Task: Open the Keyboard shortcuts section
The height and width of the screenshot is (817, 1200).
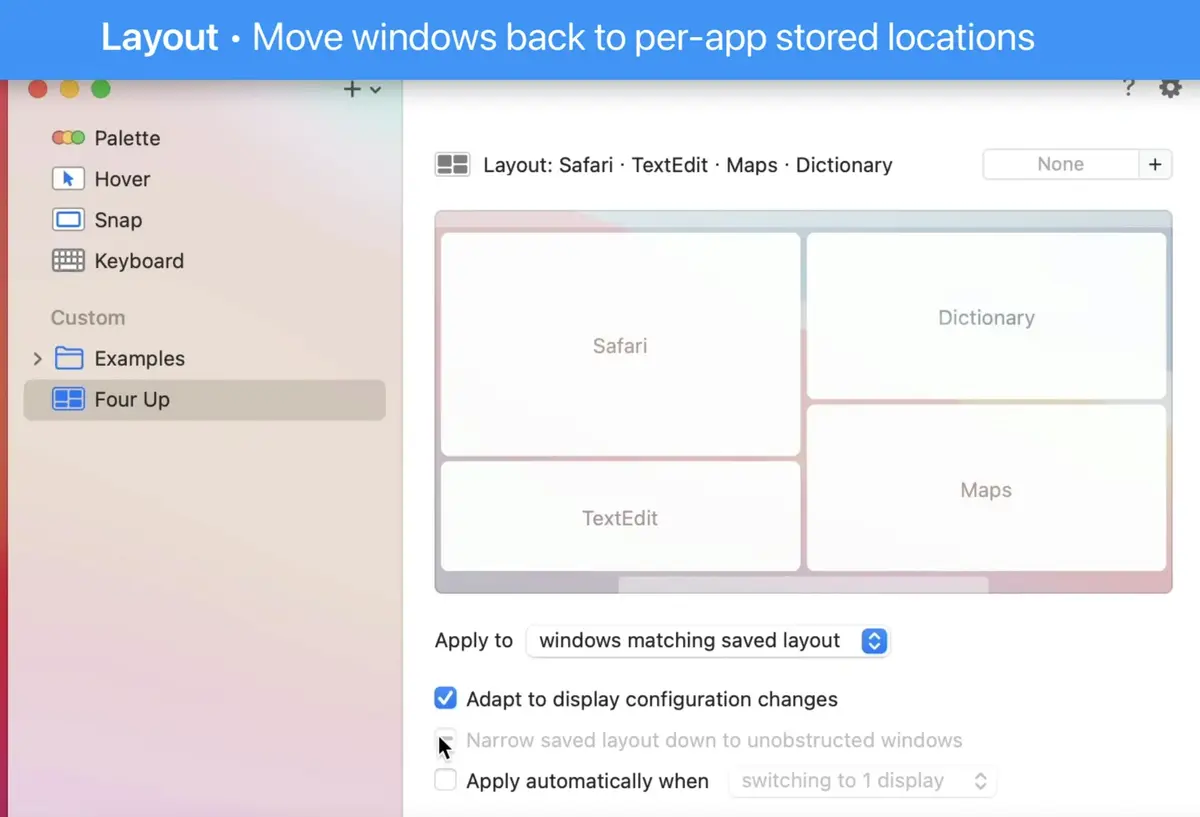Action: (140, 261)
